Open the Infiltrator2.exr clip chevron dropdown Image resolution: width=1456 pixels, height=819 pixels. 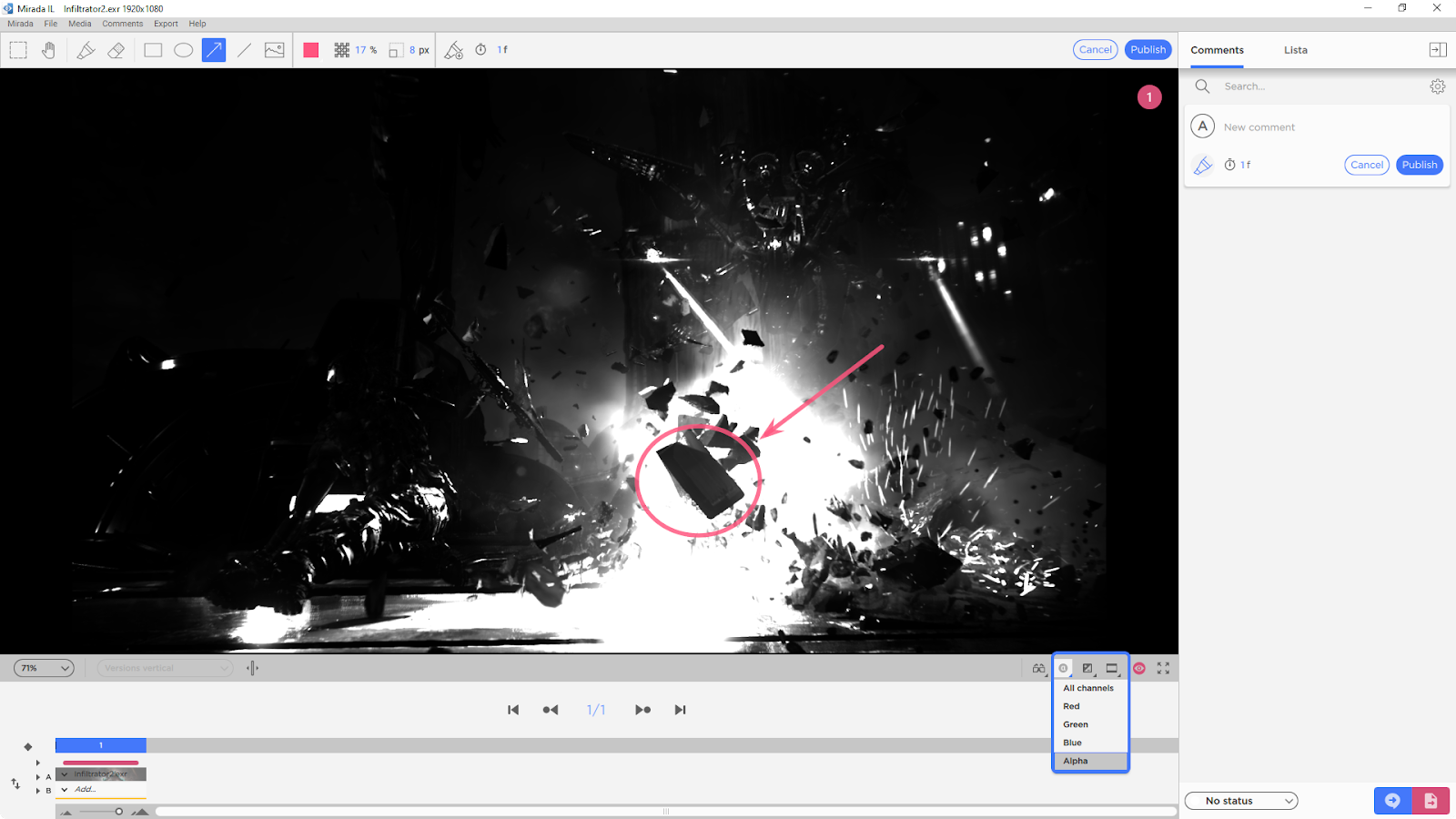tap(65, 774)
